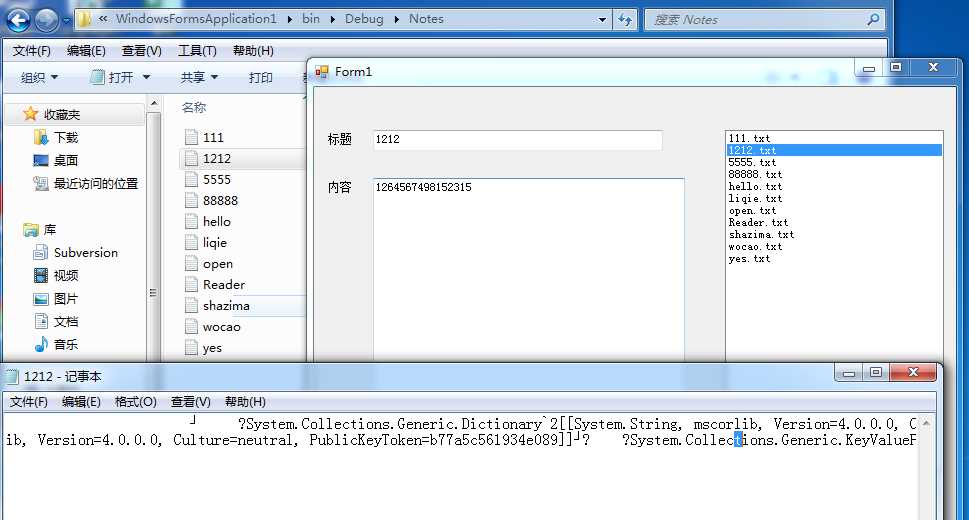This screenshot has width=969, height=520.
Task: Open the recent locations dropdown next to forward arrow
Action: 66,20
